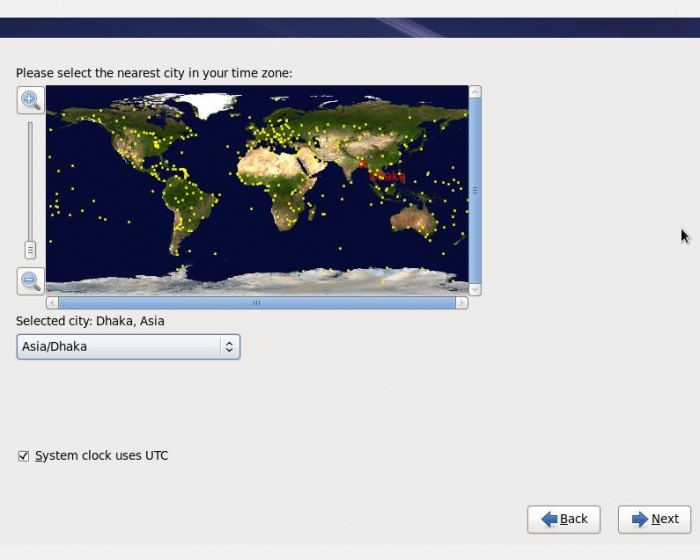This screenshot has width=700, height=560.
Task: Open the Asia/Dhaka time zone dropdown
Action: [128, 347]
